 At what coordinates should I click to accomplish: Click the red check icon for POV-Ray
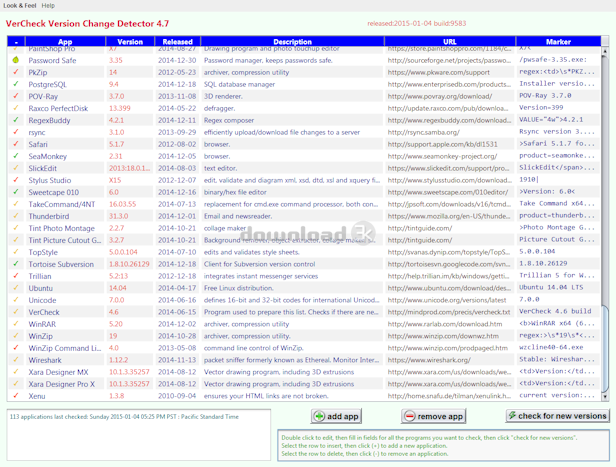tap(16, 96)
